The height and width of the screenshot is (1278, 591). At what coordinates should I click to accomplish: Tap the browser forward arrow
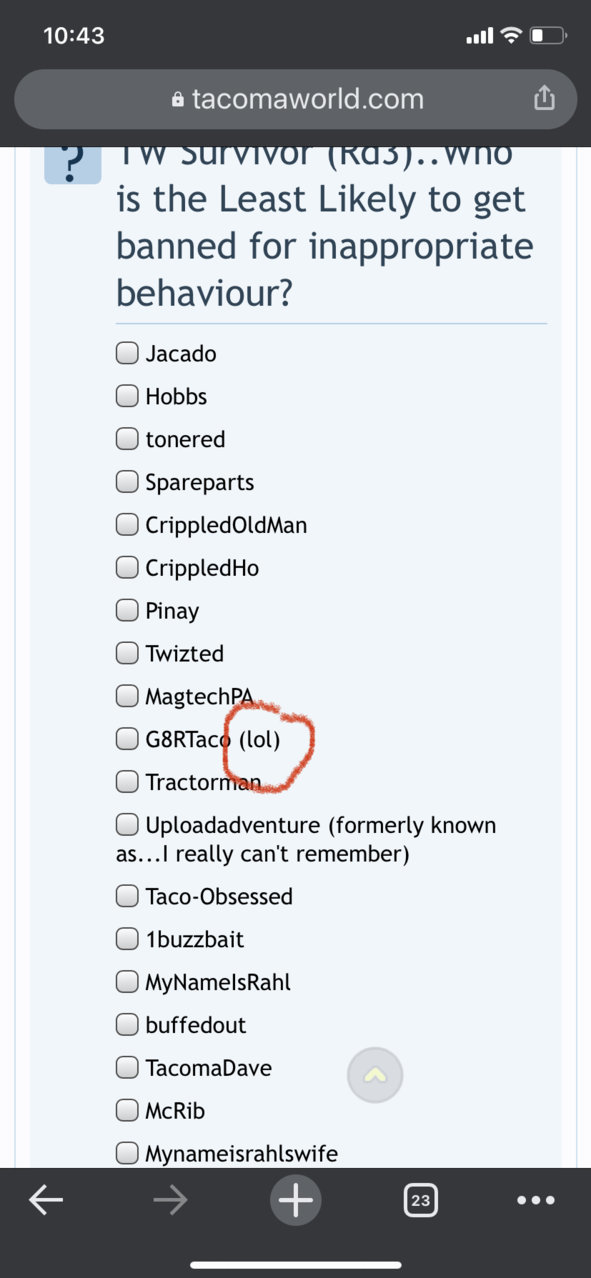(171, 1201)
